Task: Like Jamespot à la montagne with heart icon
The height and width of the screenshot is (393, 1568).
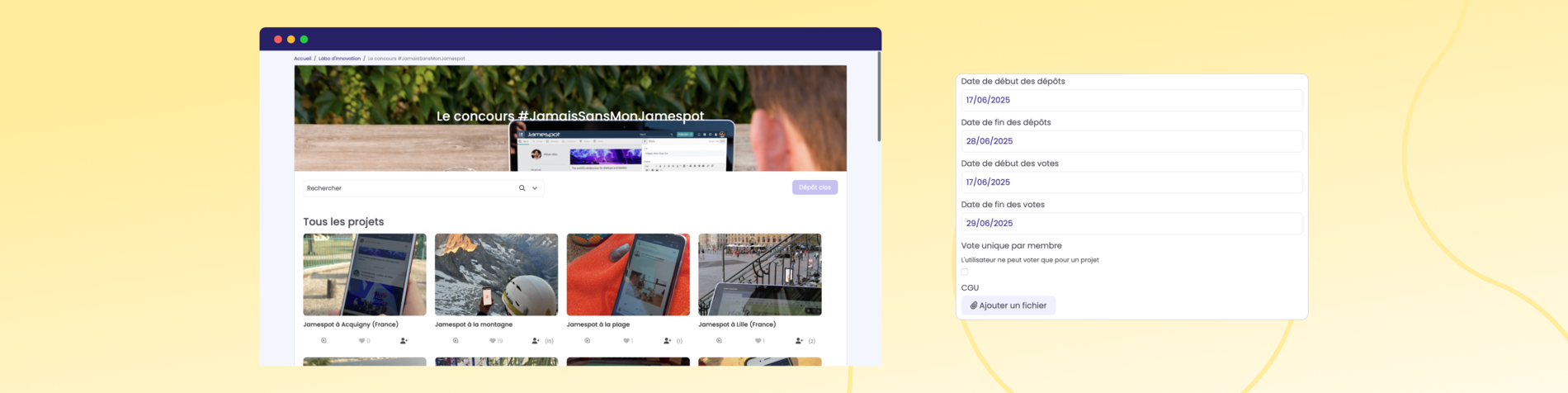Action: click(493, 340)
